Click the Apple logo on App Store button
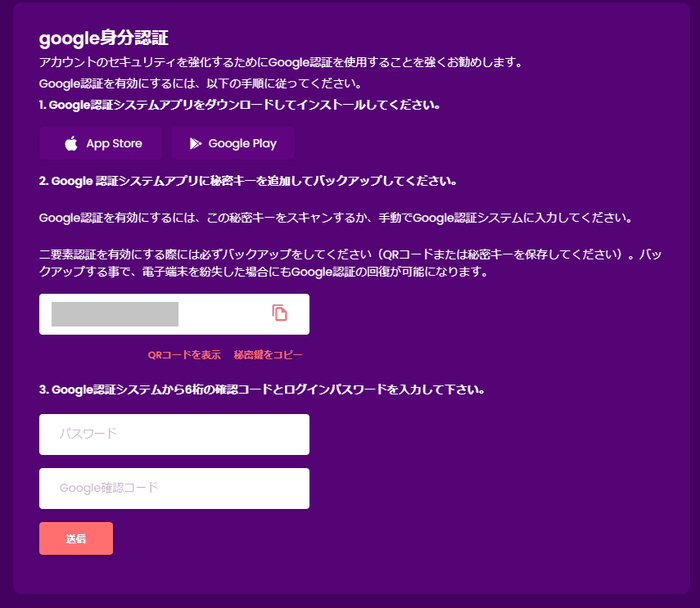The width and height of the screenshot is (700, 608). click(x=71, y=144)
